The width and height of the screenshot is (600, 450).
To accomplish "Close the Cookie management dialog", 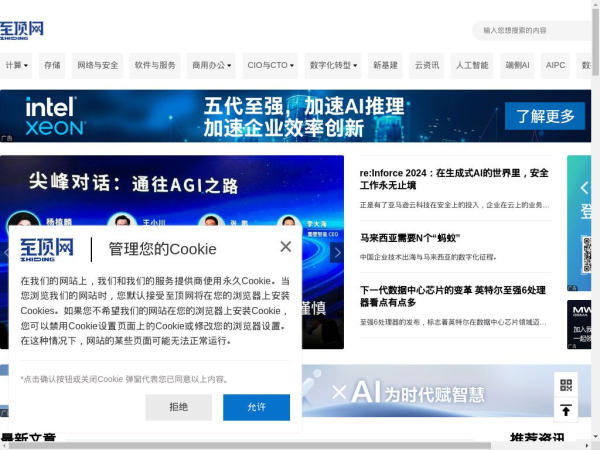I will coord(285,247).
